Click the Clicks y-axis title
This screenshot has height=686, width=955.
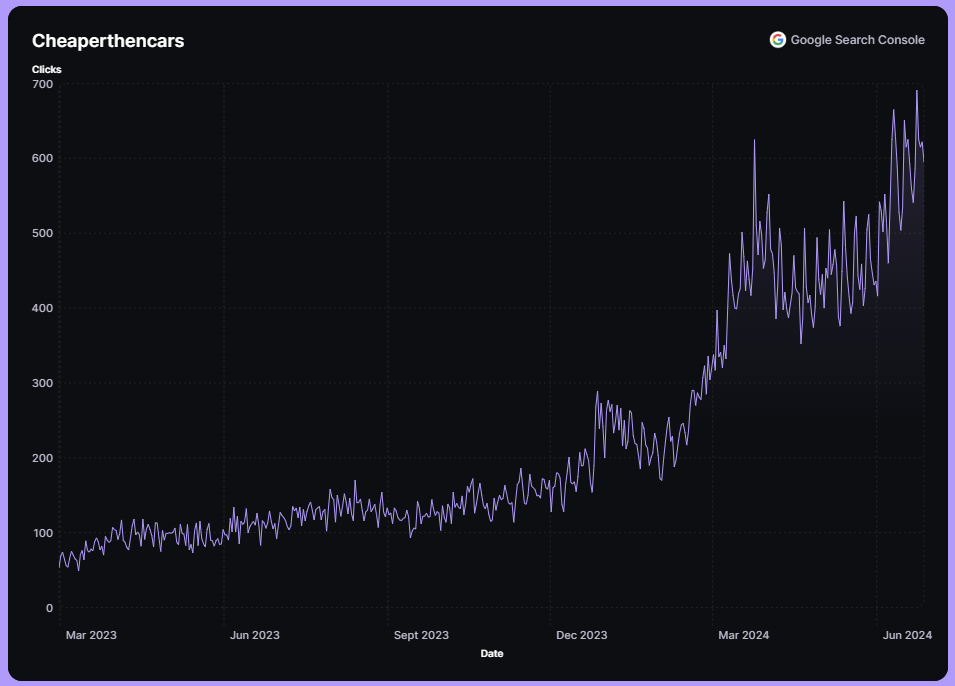coord(46,69)
